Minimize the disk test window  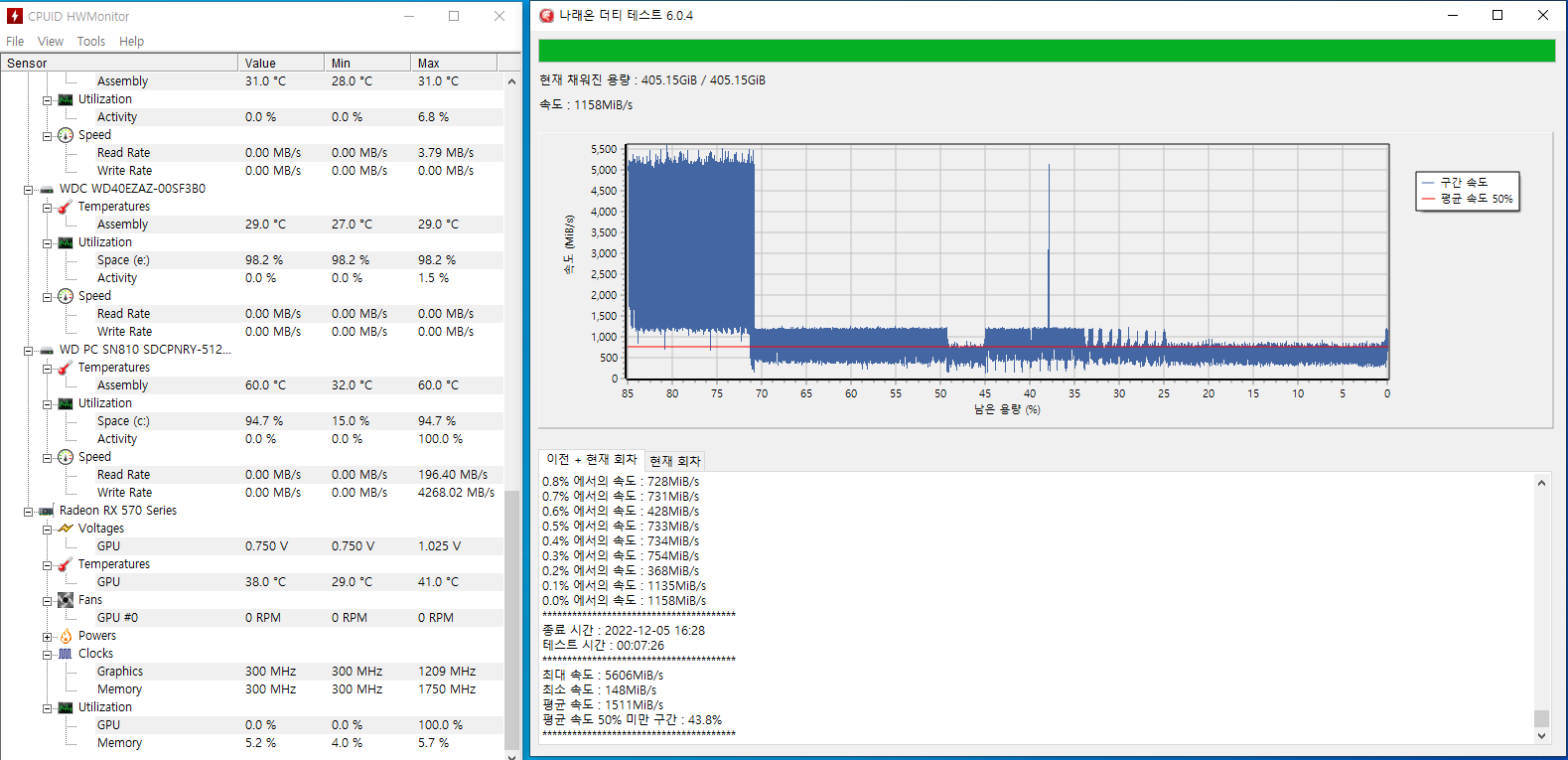tap(1453, 15)
